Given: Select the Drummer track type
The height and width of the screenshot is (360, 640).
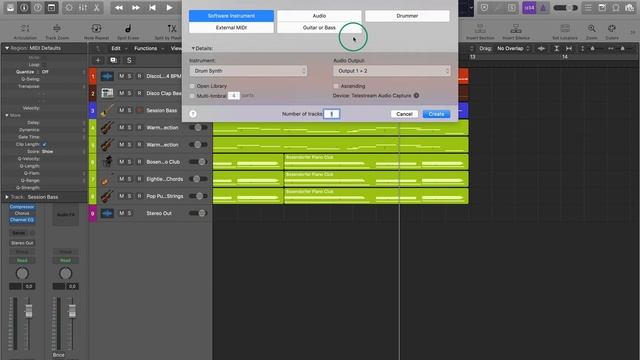Looking at the screenshot, I should 407,16.
